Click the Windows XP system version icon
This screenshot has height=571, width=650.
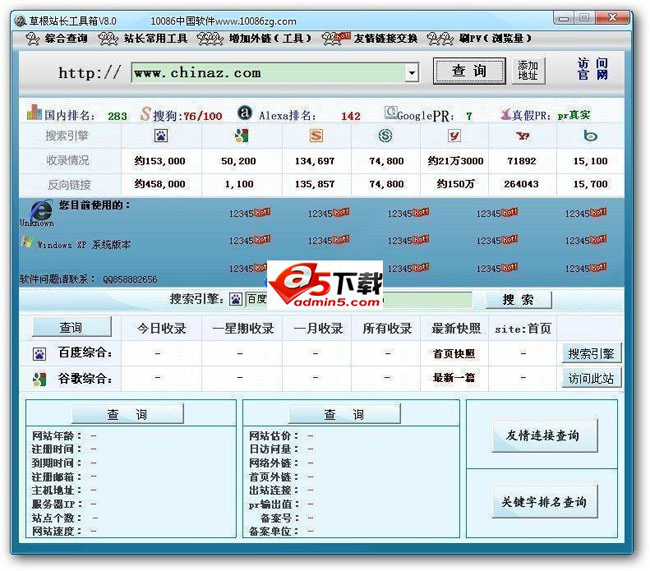(27, 243)
